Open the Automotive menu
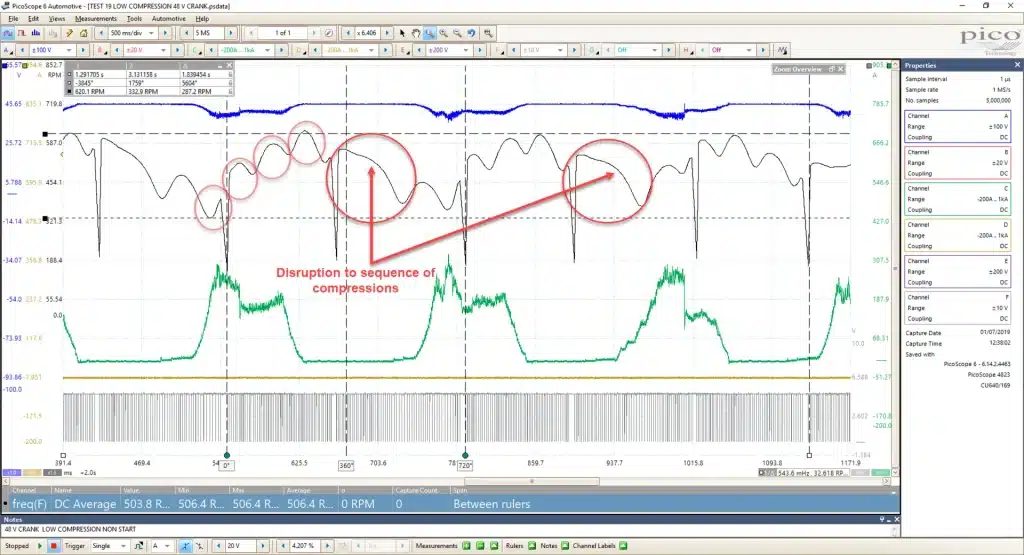1024x555 pixels. (x=168, y=19)
